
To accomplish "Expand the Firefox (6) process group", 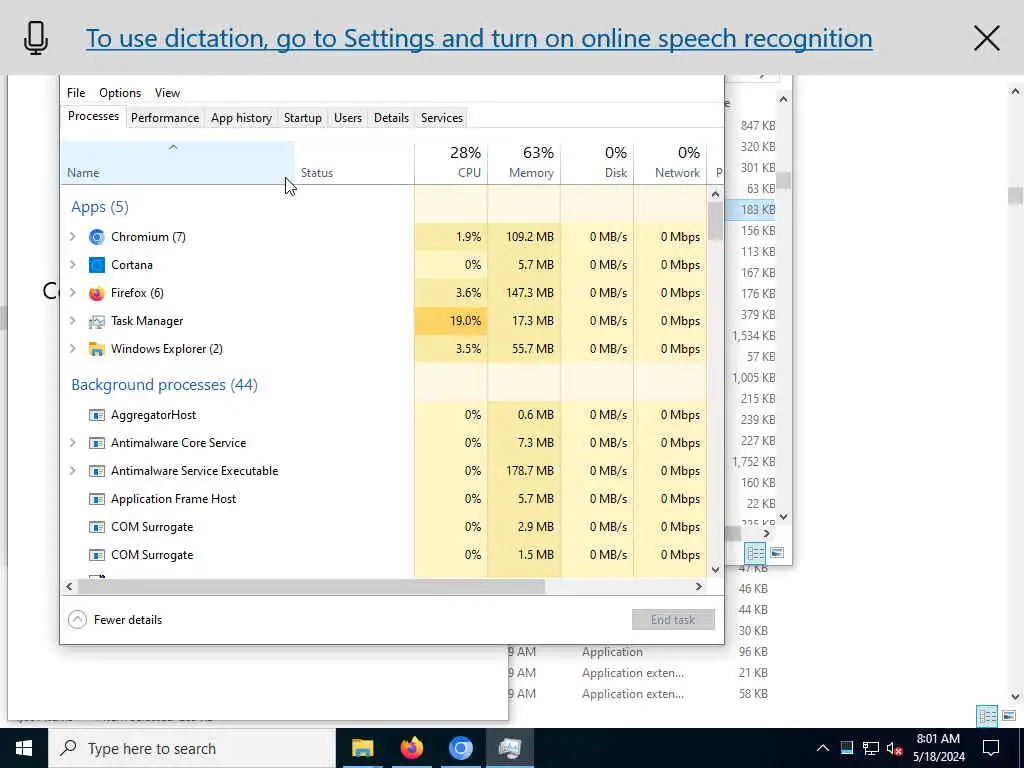I will tap(73, 293).
